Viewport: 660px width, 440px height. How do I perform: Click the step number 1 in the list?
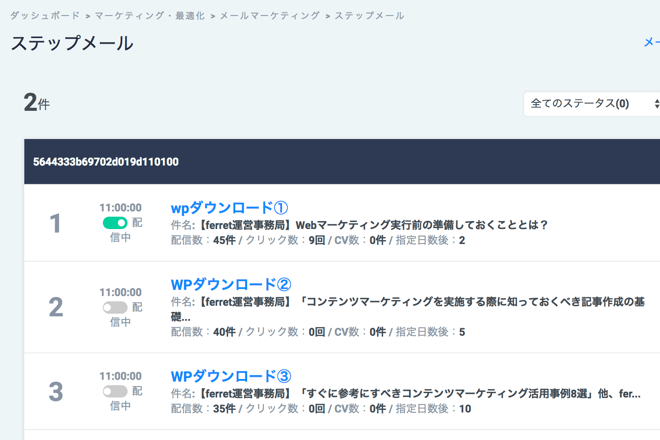56,223
